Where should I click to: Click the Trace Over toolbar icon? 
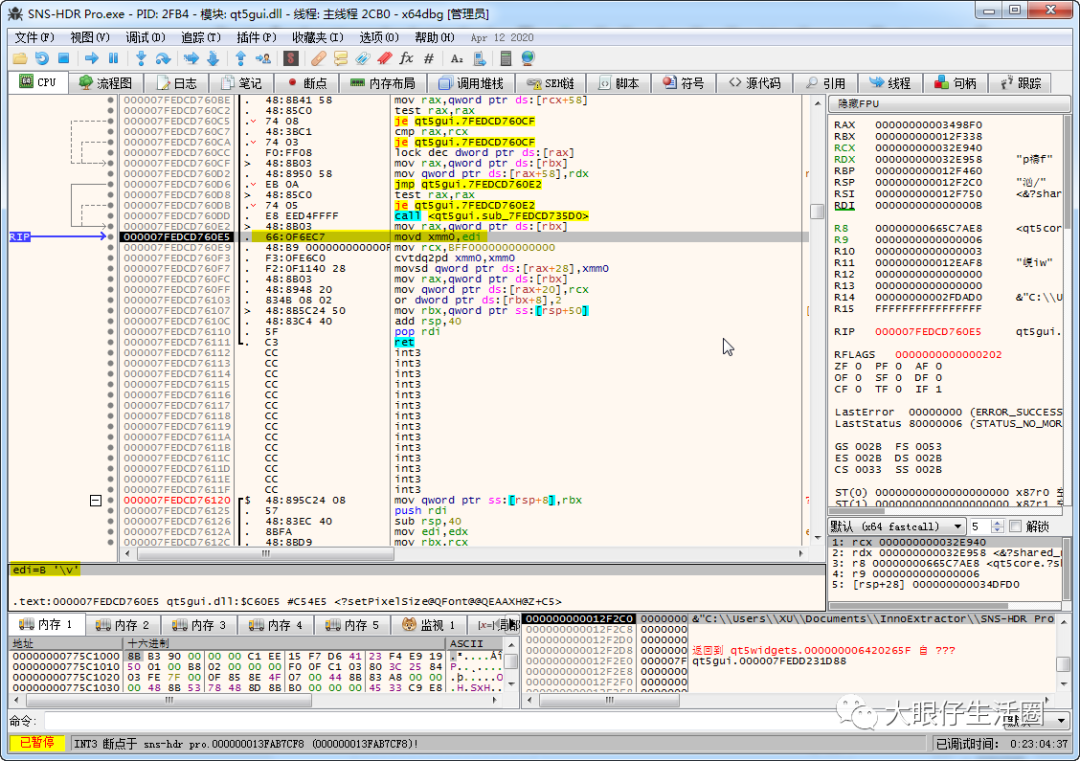[x=213, y=59]
